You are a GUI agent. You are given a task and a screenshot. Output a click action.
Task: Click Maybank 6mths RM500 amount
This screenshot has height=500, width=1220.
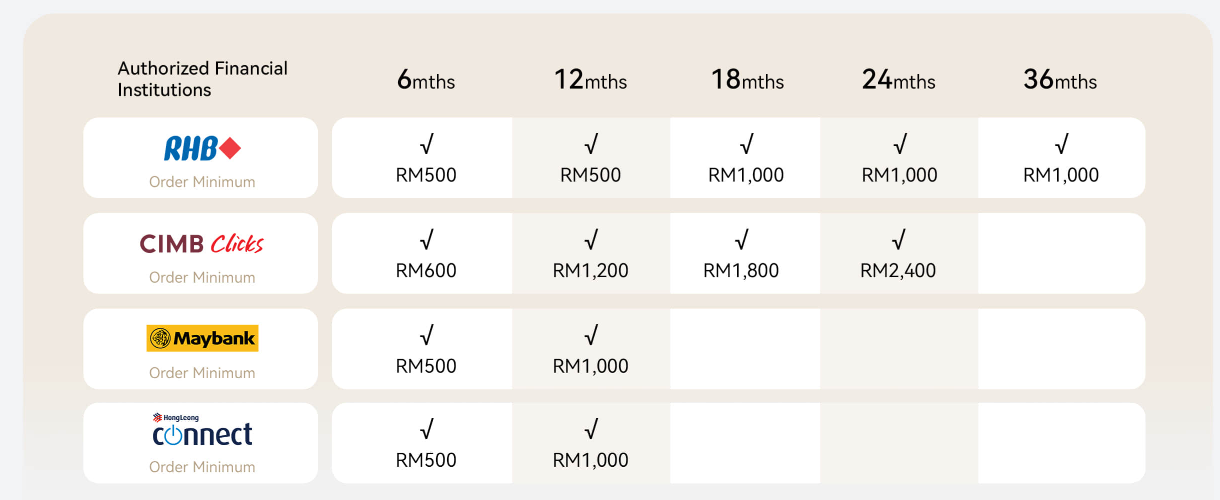click(x=426, y=366)
